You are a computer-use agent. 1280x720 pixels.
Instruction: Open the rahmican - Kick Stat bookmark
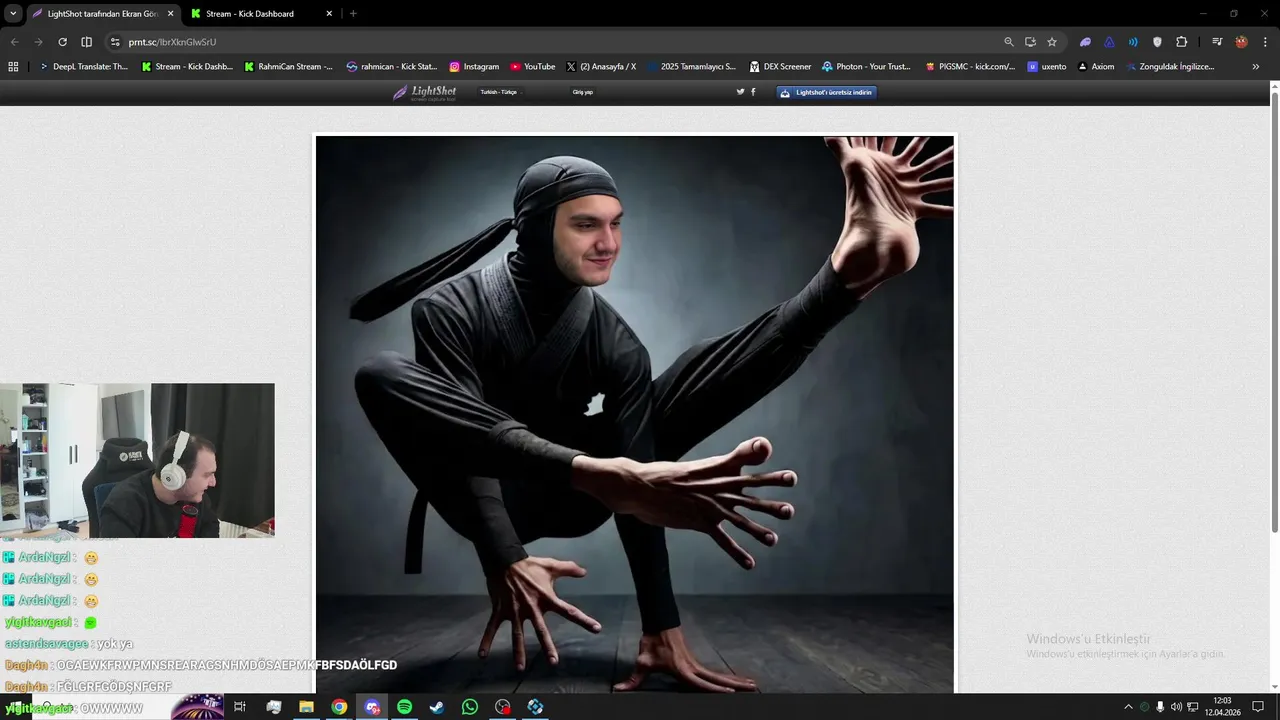pos(392,67)
